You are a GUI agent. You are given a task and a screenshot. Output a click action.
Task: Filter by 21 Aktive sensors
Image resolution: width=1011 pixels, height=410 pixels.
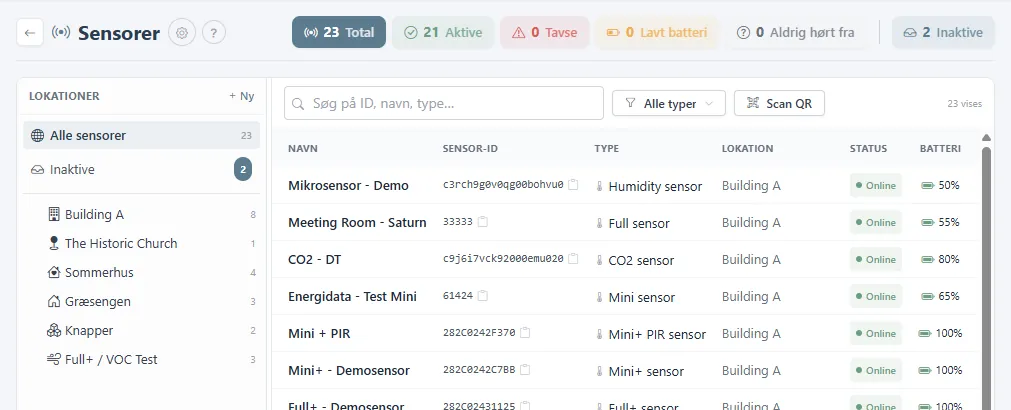click(x=443, y=32)
